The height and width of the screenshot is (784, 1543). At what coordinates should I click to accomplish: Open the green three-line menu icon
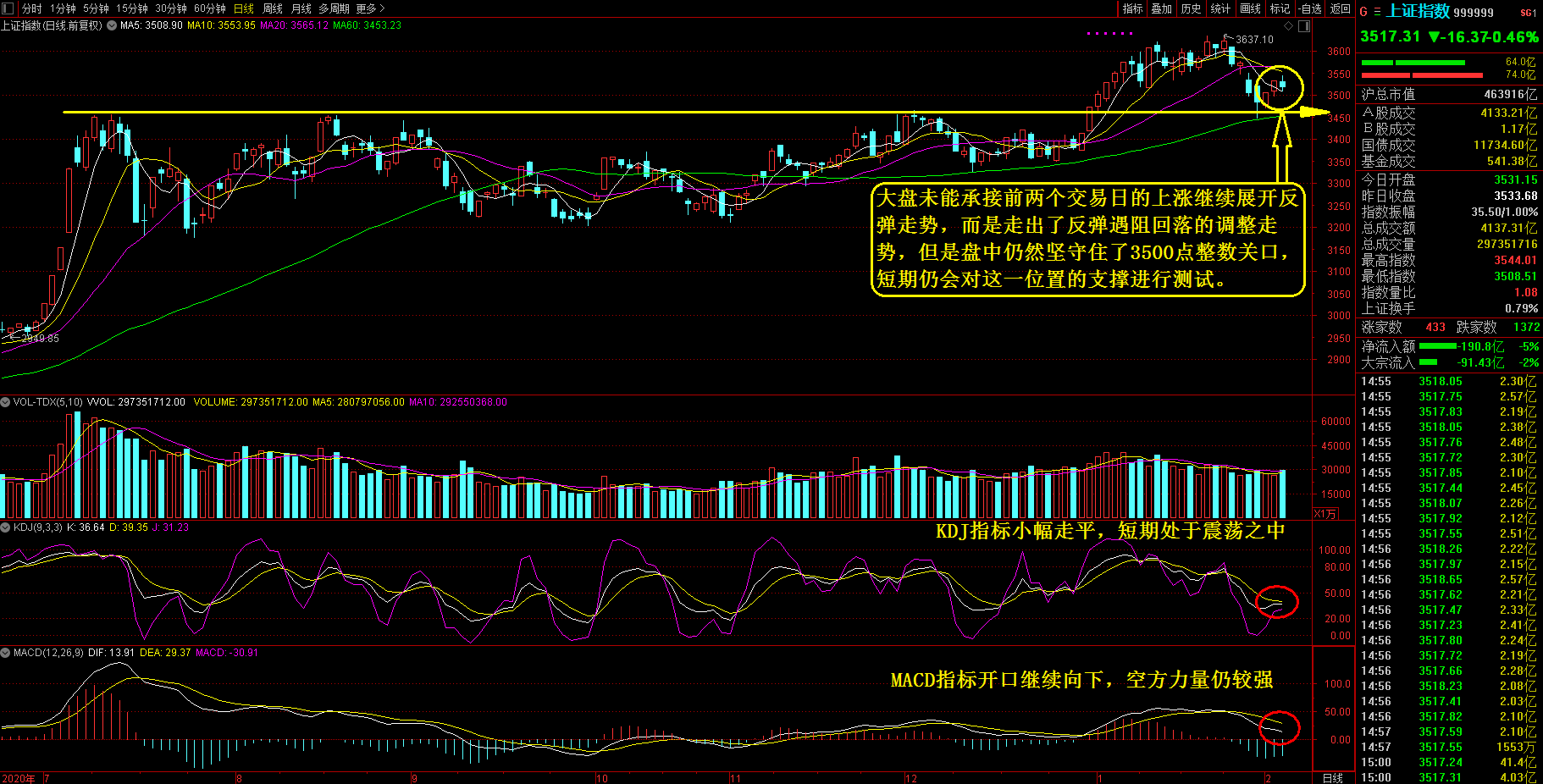click(x=1377, y=12)
